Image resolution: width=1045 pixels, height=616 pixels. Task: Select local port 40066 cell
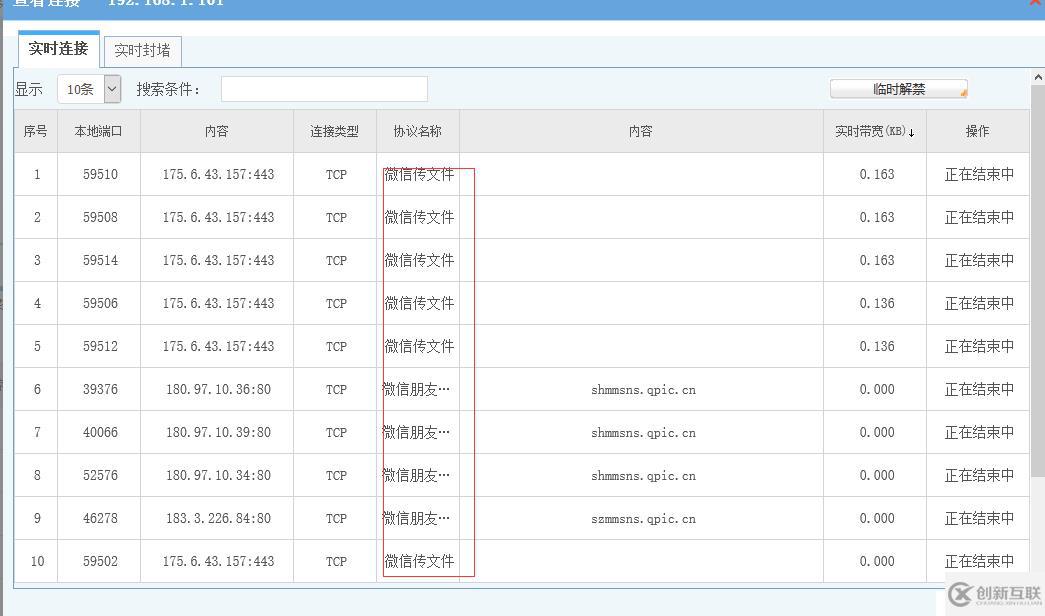click(x=100, y=433)
